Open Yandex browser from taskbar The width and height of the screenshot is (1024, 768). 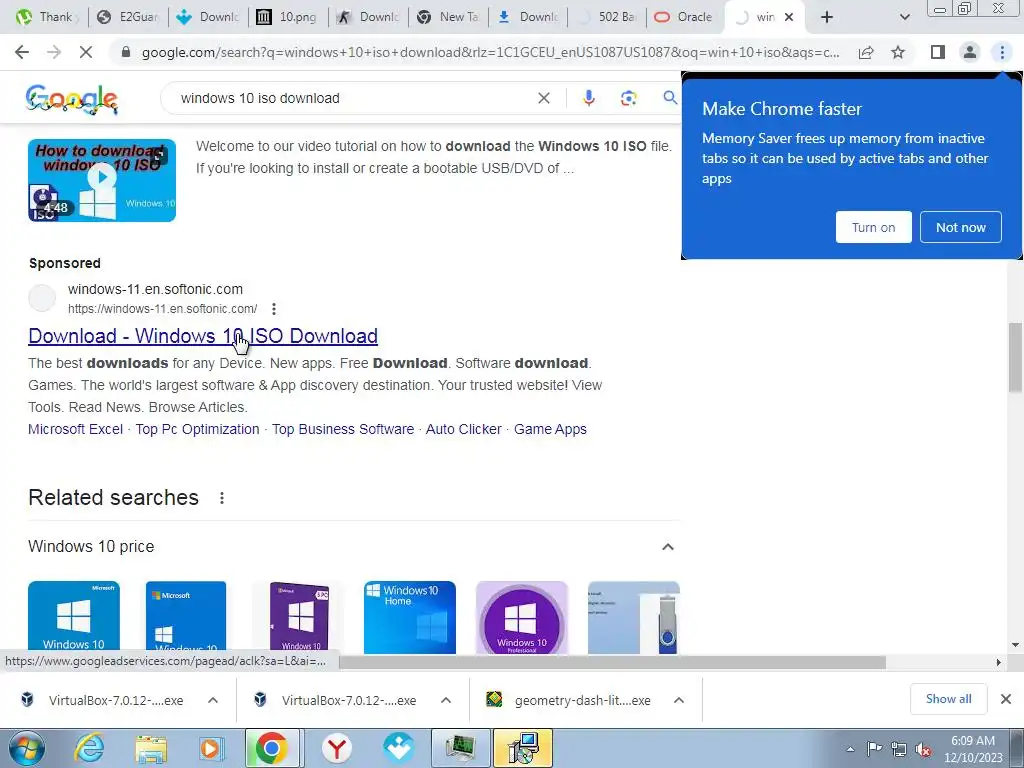(336, 748)
